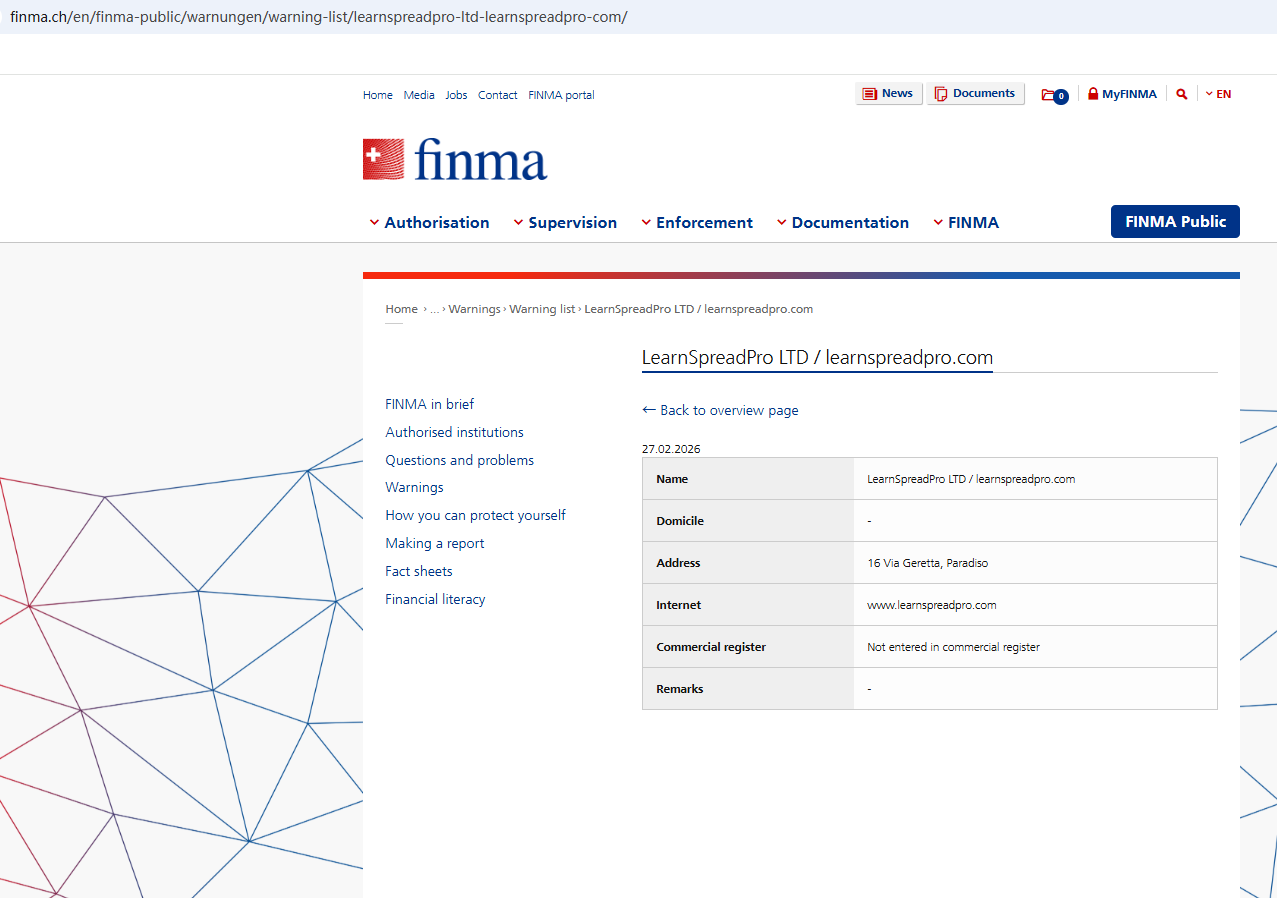Click the Documents button
The height and width of the screenshot is (898, 1277).
(x=975, y=94)
